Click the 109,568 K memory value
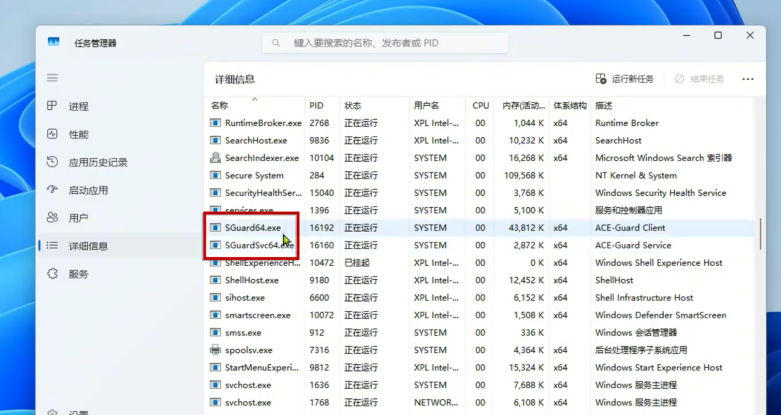781x415 pixels. point(524,175)
